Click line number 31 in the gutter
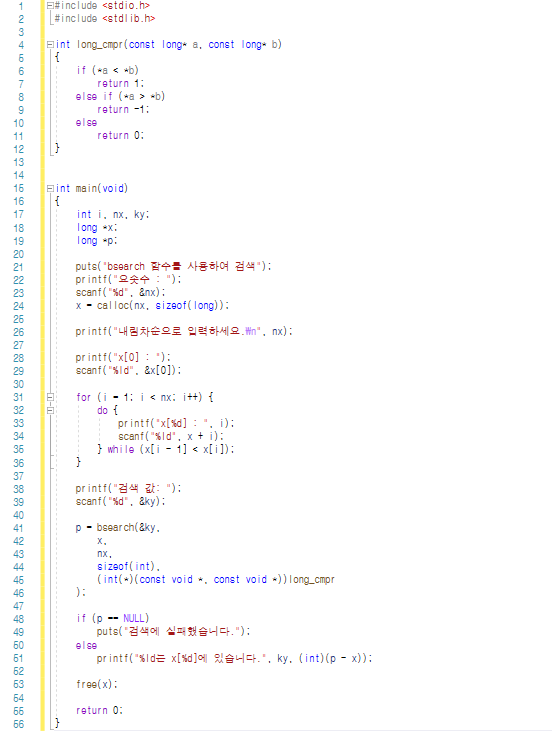The width and height of the screenshot is (552, 731). [19, 397]
